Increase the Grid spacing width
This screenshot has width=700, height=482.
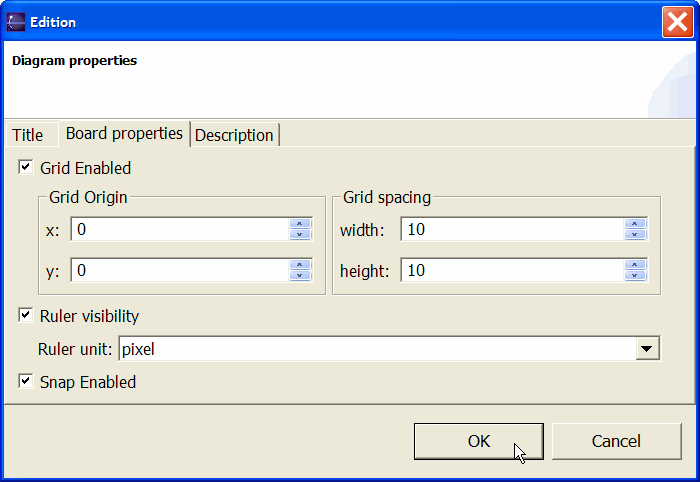(x=635, y=224)
